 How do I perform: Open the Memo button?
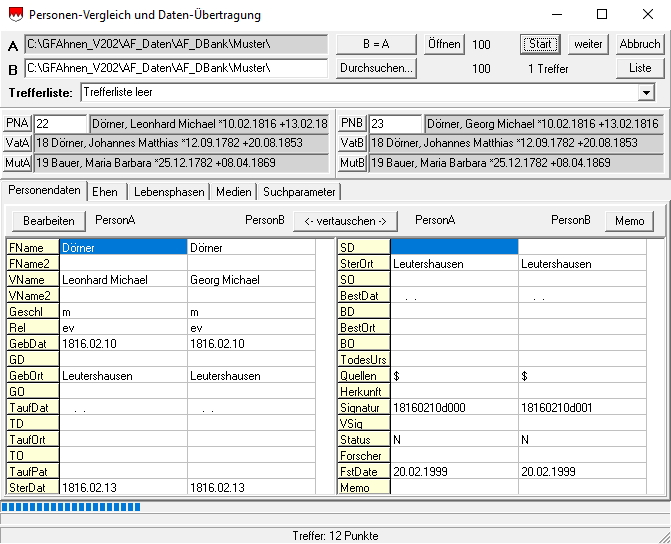point(629,221)
